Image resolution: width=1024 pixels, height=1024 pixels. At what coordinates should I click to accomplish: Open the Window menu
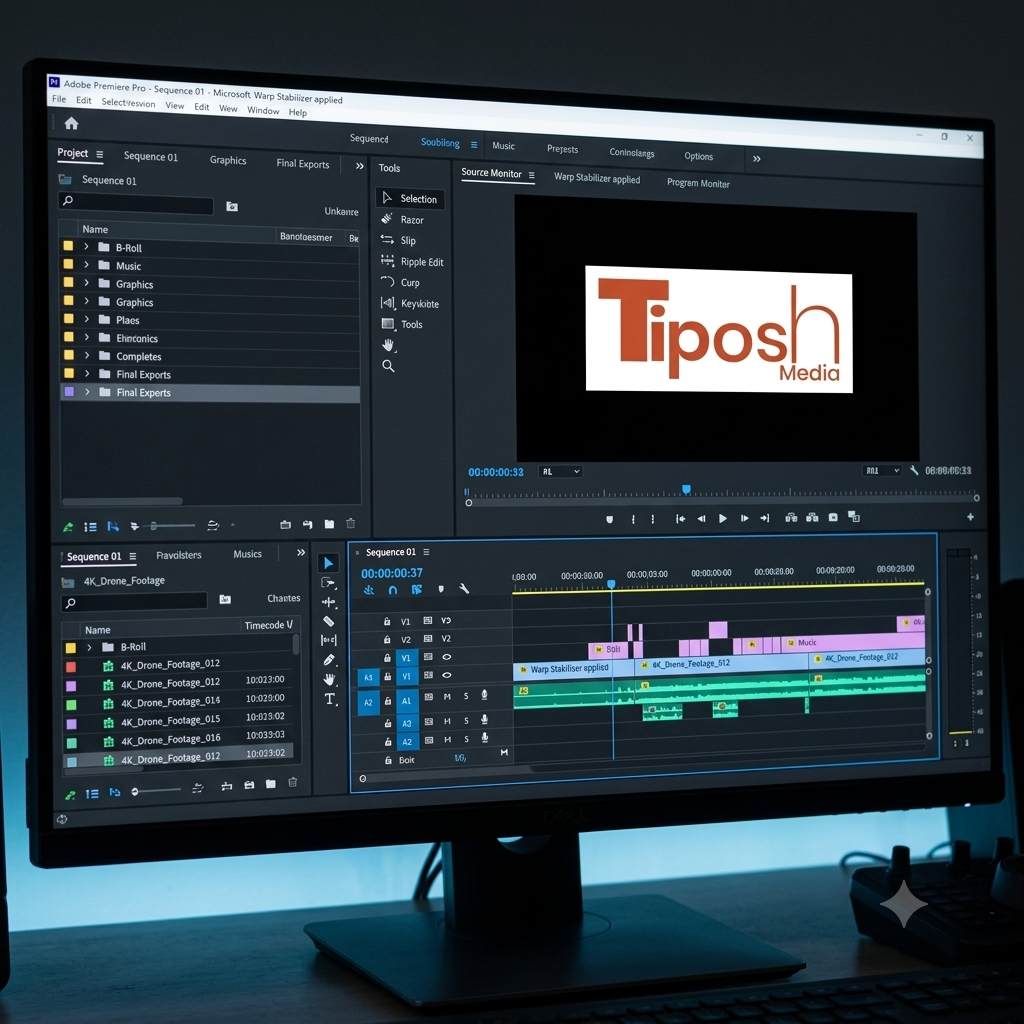(263, 110)
